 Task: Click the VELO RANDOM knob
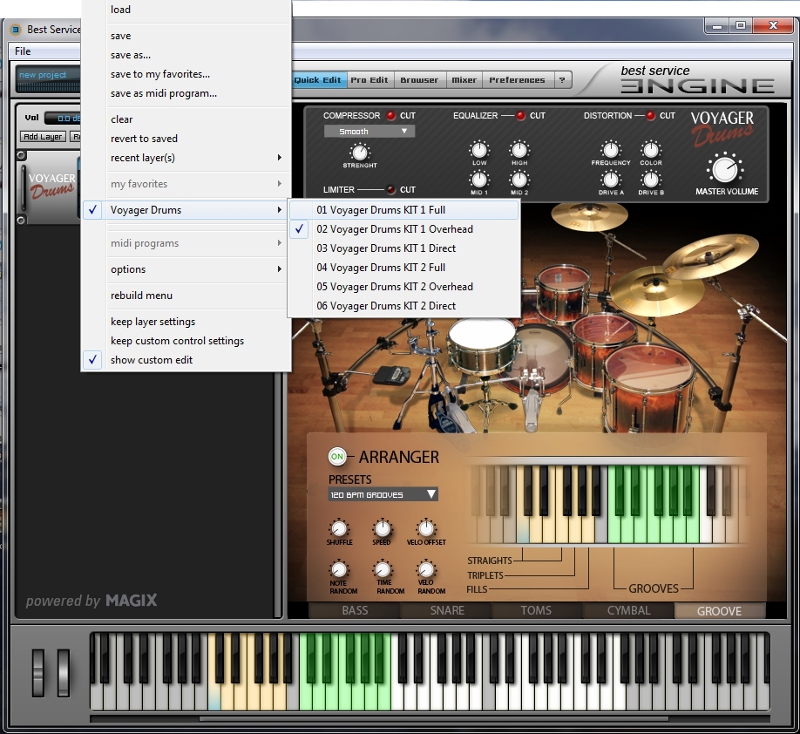pos(426,569)
